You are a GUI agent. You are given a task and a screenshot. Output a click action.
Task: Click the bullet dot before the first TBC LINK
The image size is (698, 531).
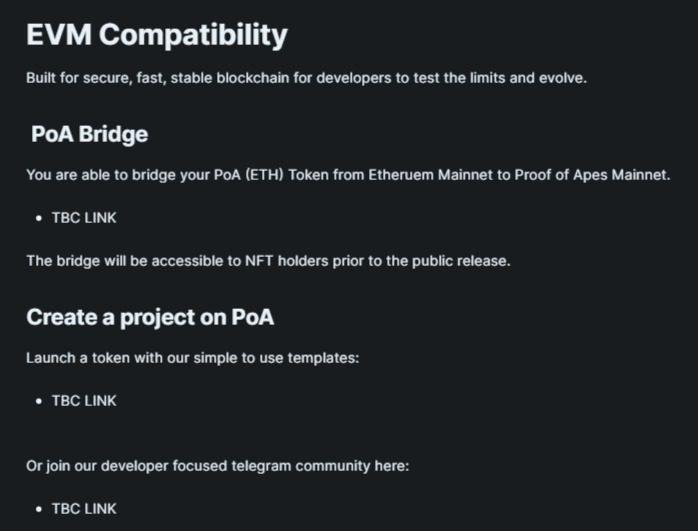pyautogui.click(x=39, y=218)
